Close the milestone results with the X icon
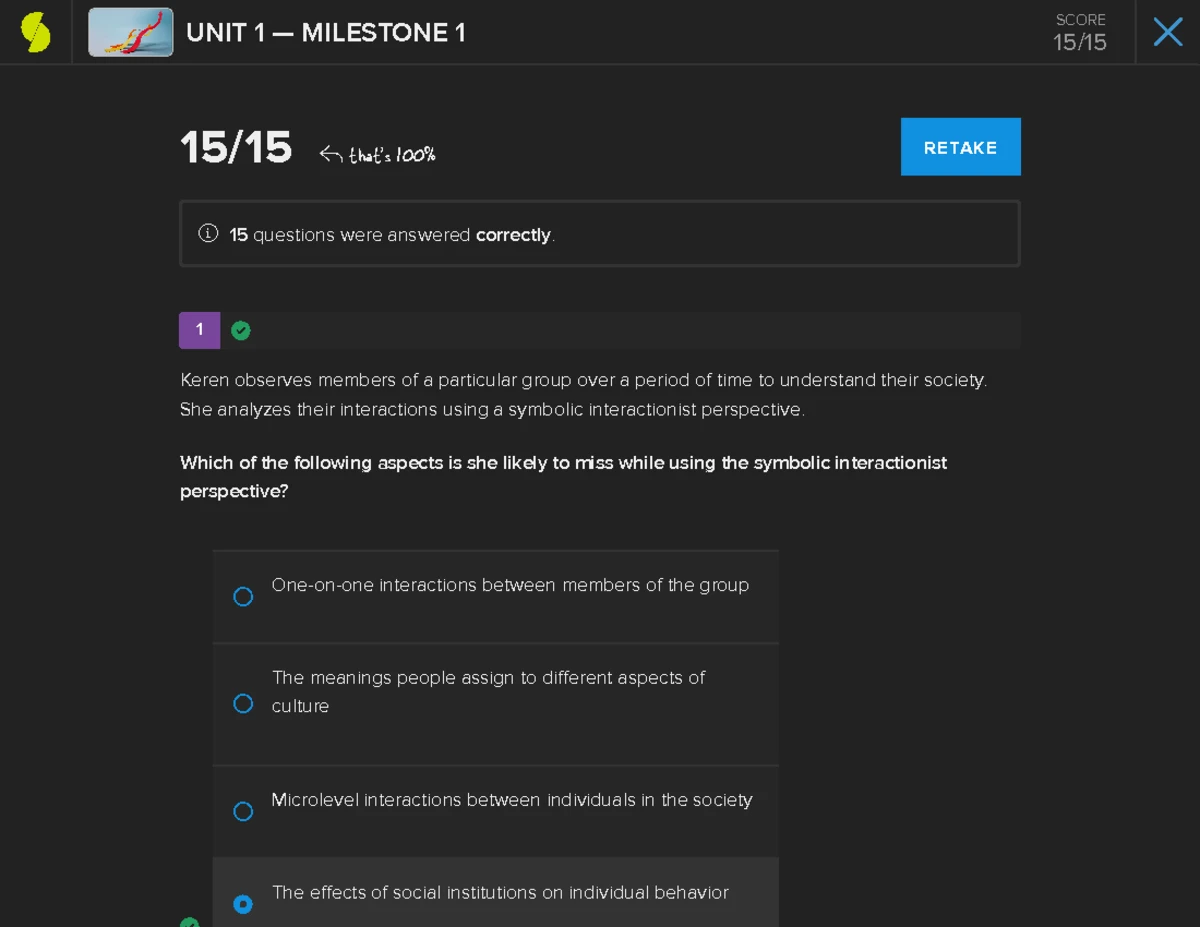This screenshot has height=927, width=1200. pyautogui.click(x=1167, y=31)
